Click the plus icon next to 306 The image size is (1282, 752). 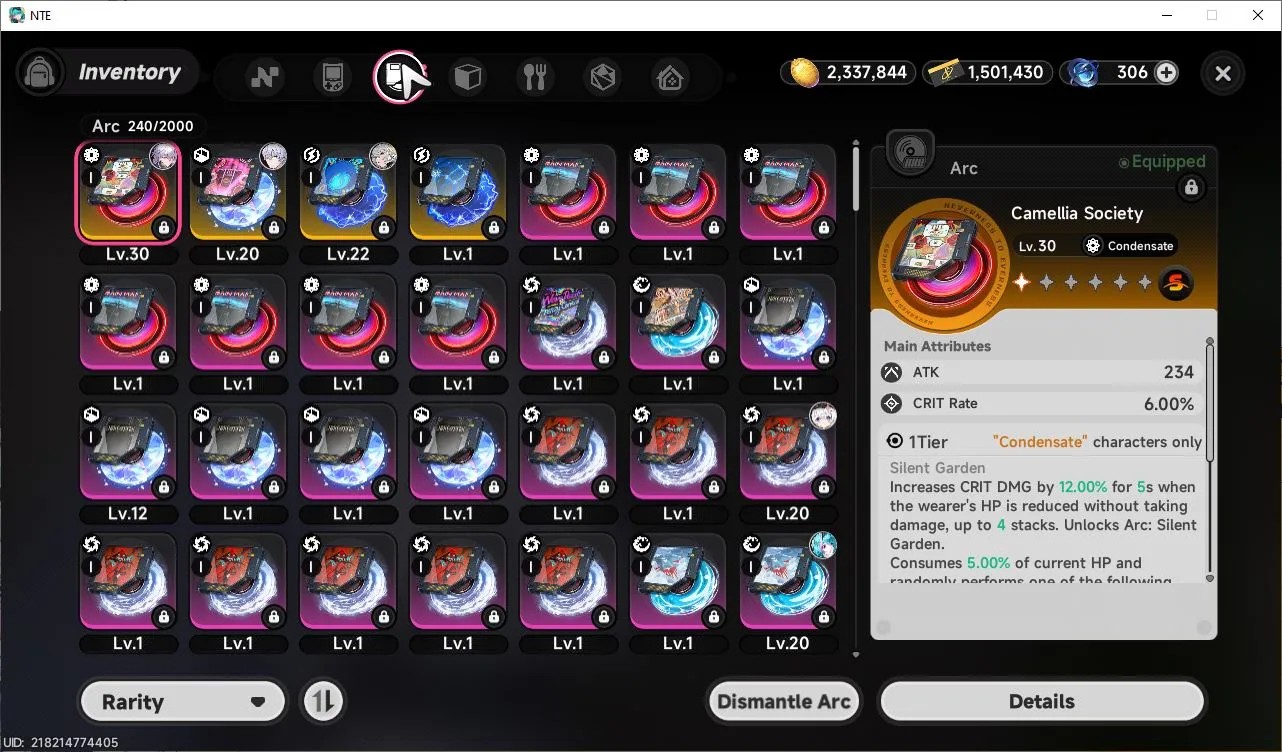1166,72
